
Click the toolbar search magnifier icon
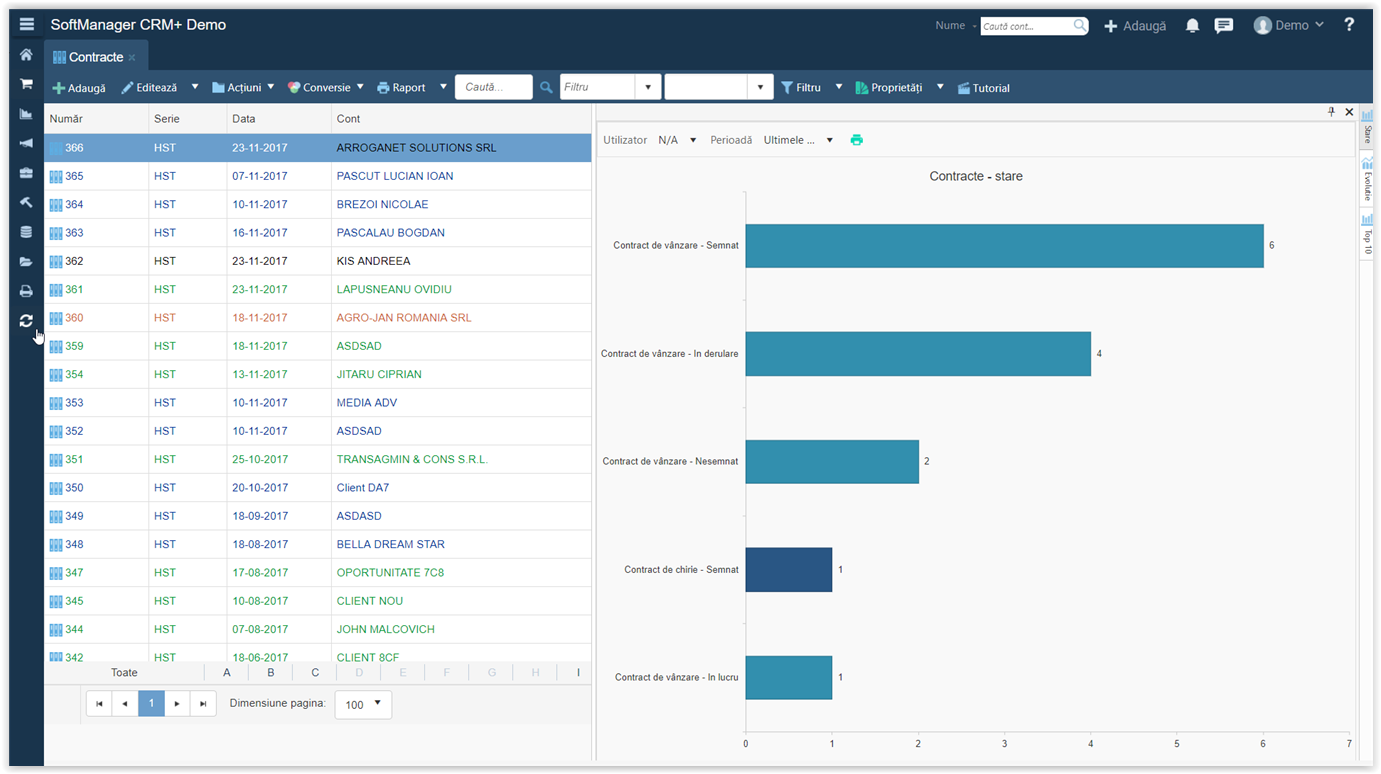[x=546, y=88]
